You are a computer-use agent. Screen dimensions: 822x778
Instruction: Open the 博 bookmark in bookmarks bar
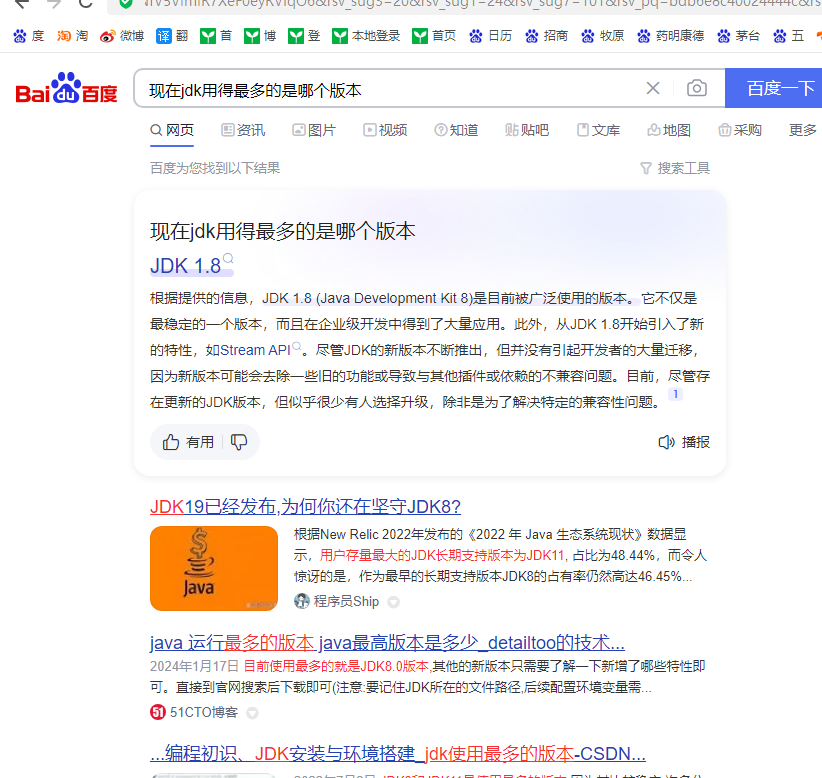coord(260,36)
